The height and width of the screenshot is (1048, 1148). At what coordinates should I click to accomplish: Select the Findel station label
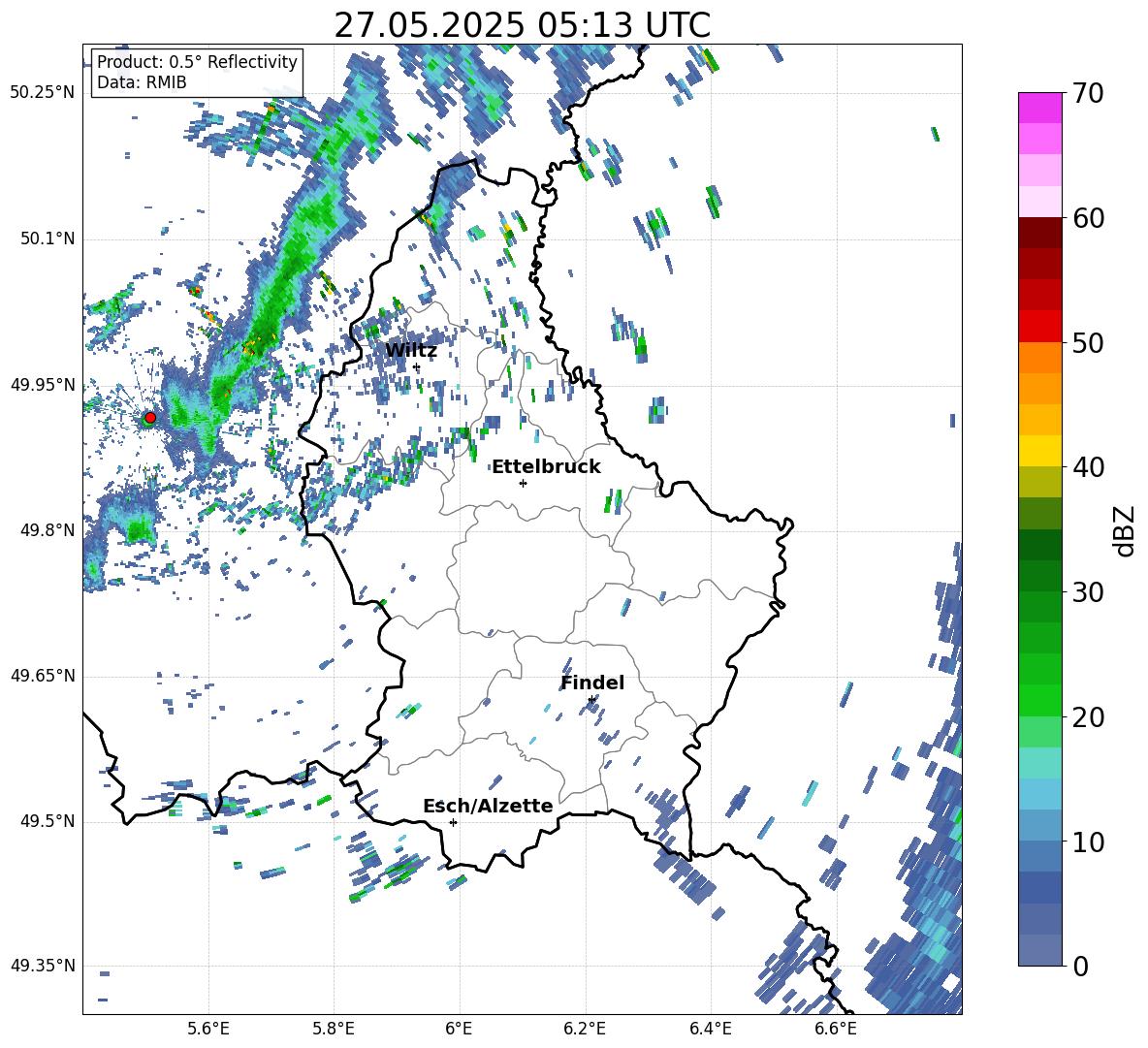pyautogui.click(x=592, y=683)
